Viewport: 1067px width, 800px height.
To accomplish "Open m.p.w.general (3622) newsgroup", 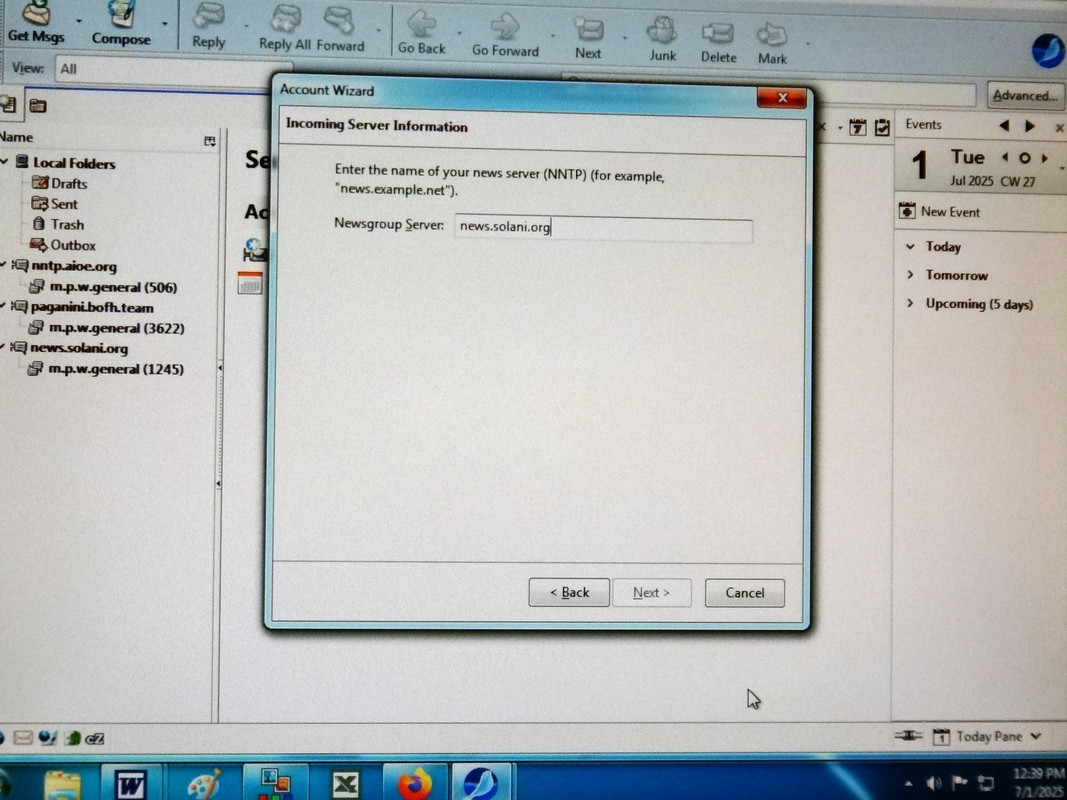I will coord(116,328).
